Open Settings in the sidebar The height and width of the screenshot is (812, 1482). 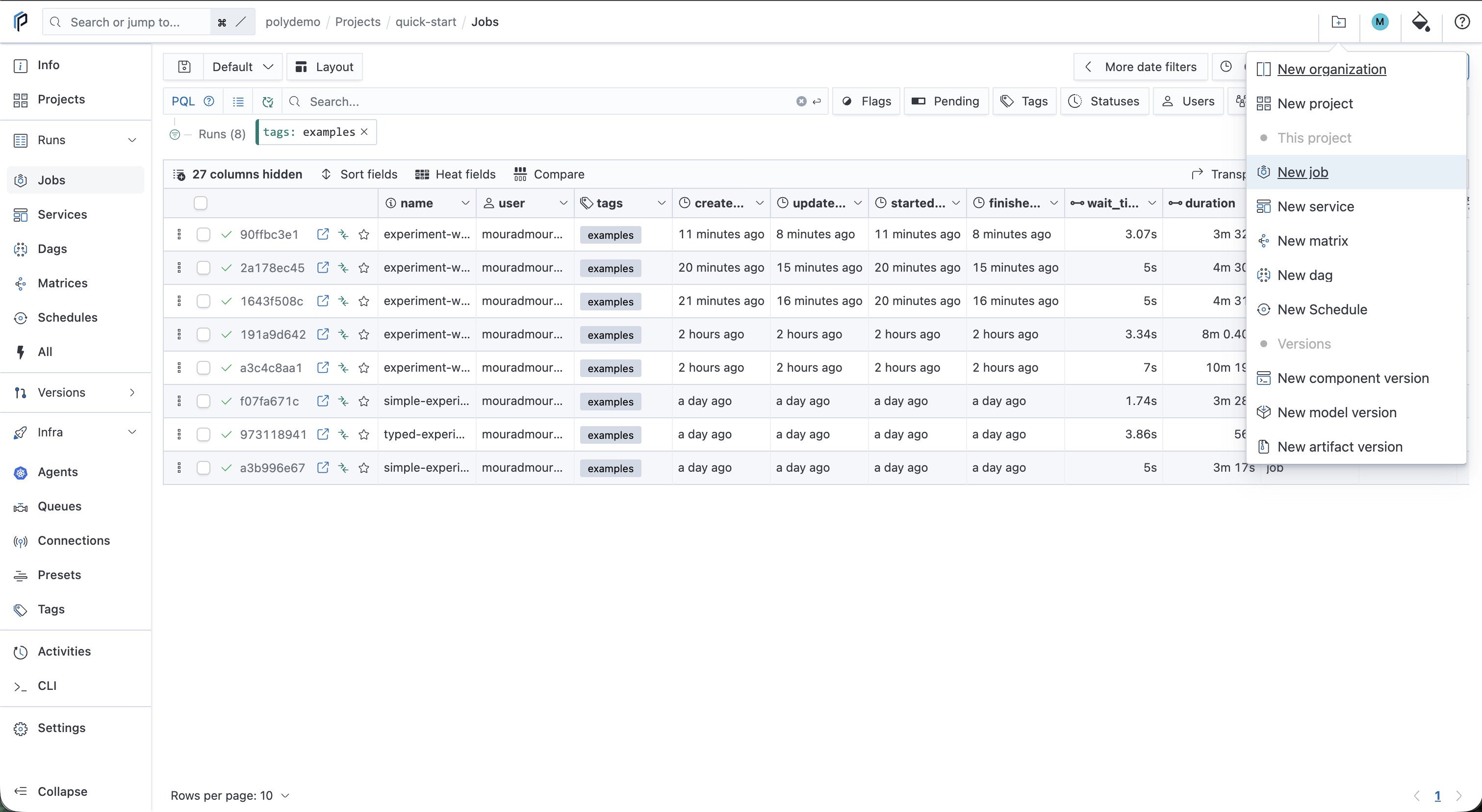(76, 728)
